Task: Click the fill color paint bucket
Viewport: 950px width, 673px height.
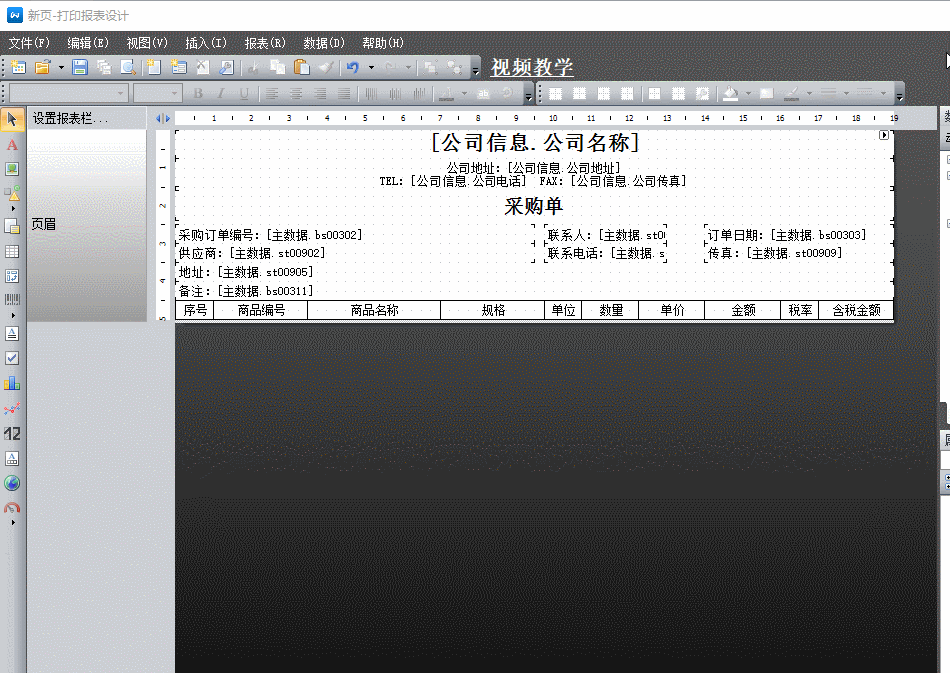Action: tap(731, 94)
